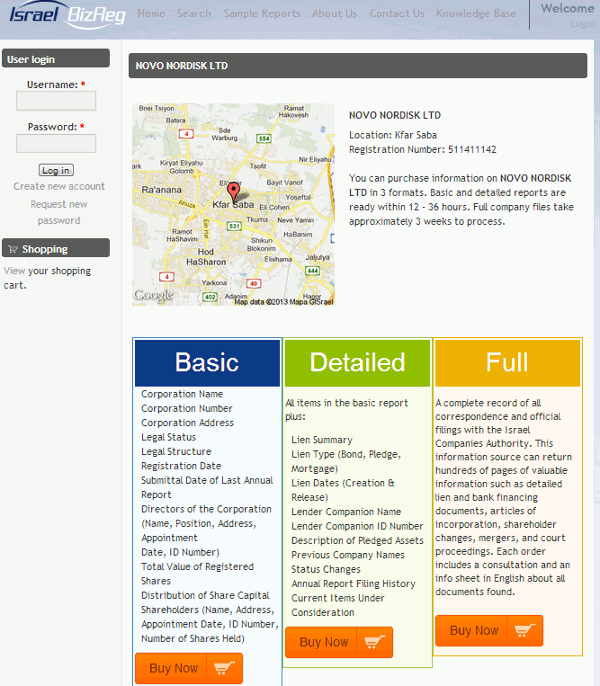Click the Google logo on the map

[153, 295]
